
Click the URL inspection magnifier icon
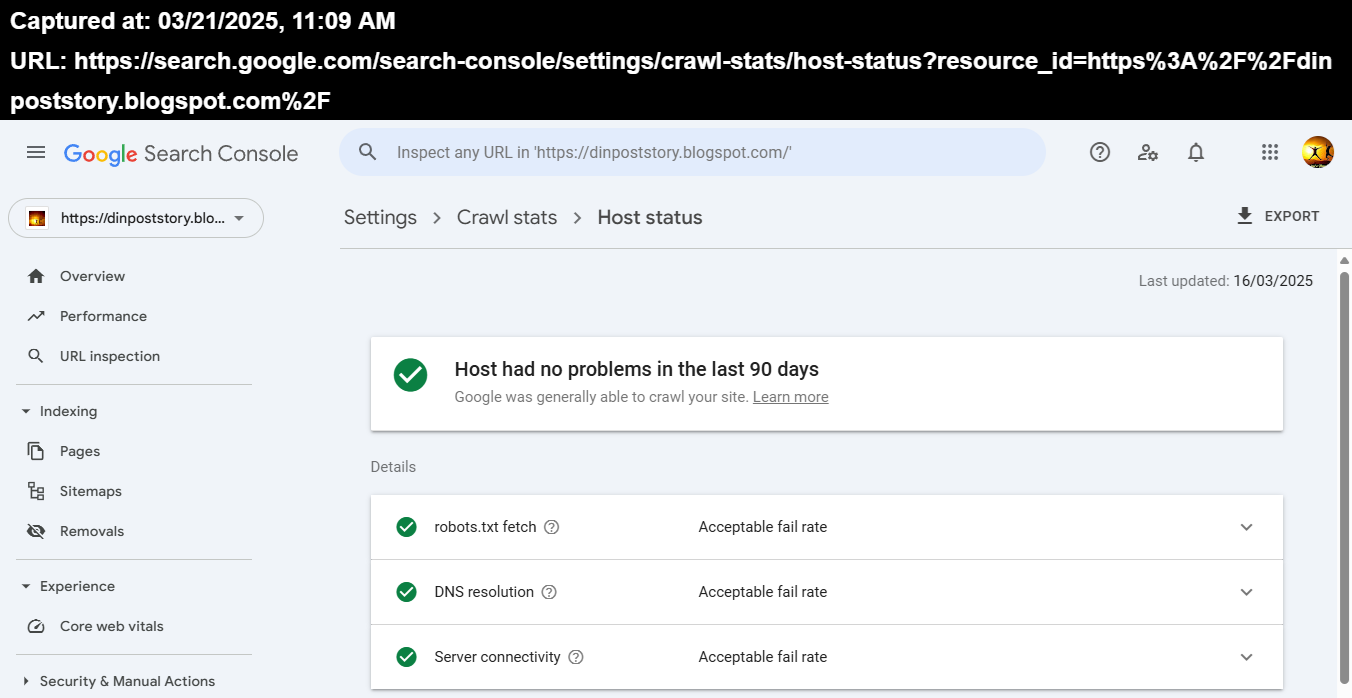36,356
